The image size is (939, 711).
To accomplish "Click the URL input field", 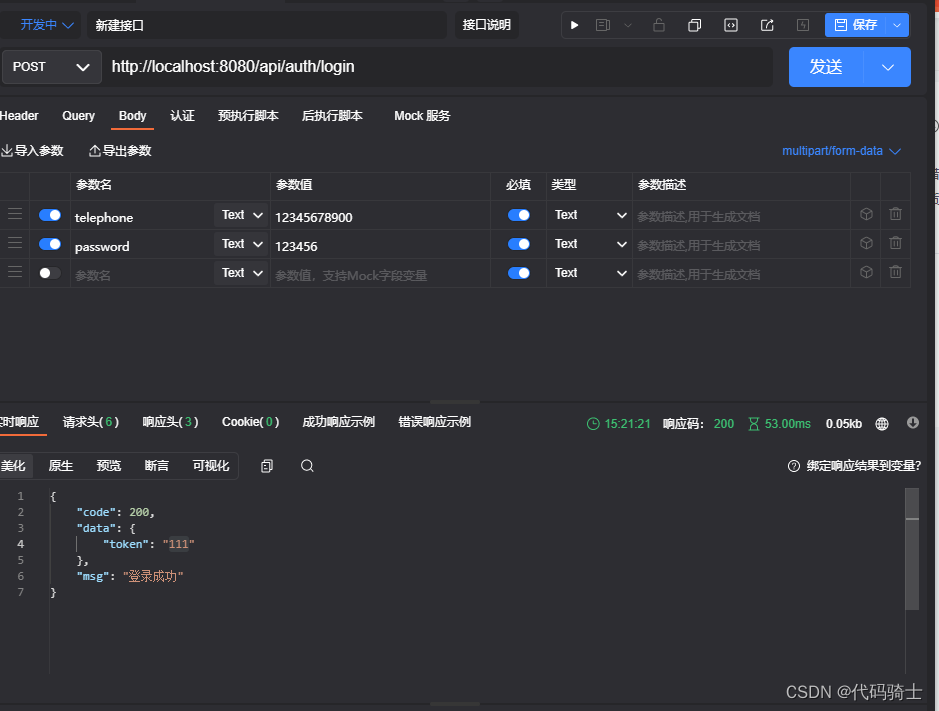I will (x=400, y=67).
